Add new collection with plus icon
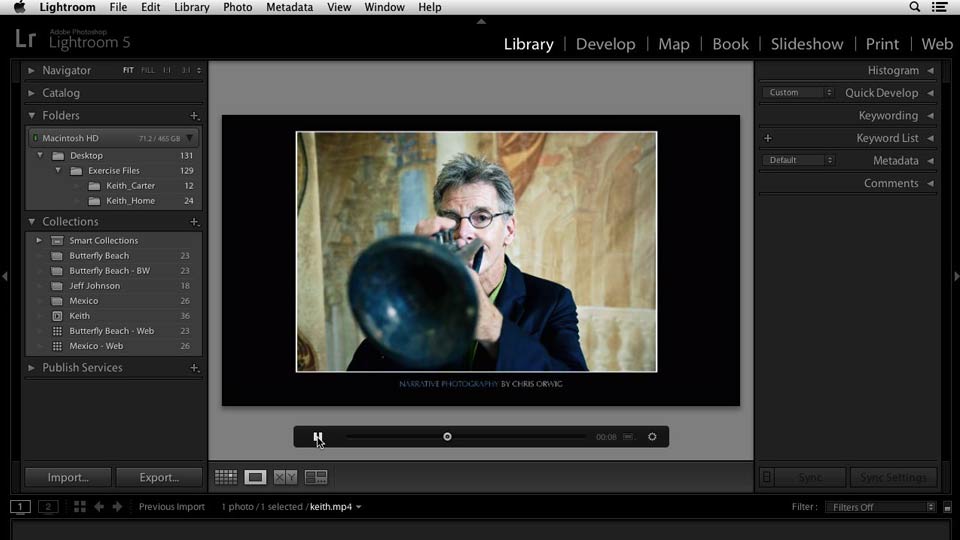Viewport: 960px width, 540px height. 194,222
